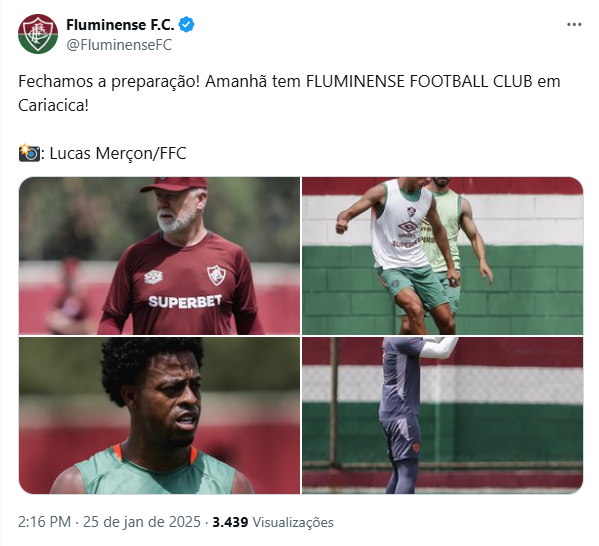The height and width of the screenshot is (546, 599).
Task: Open close-up photo of player in green vest
Action: 159,415
